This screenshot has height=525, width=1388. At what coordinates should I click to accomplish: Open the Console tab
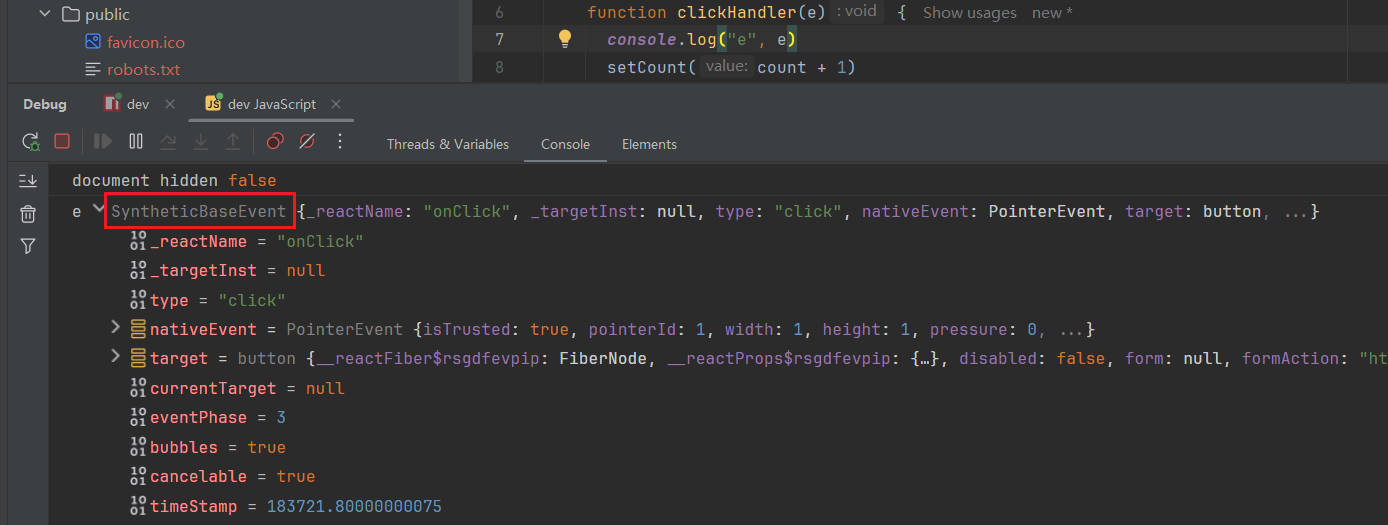565,144
